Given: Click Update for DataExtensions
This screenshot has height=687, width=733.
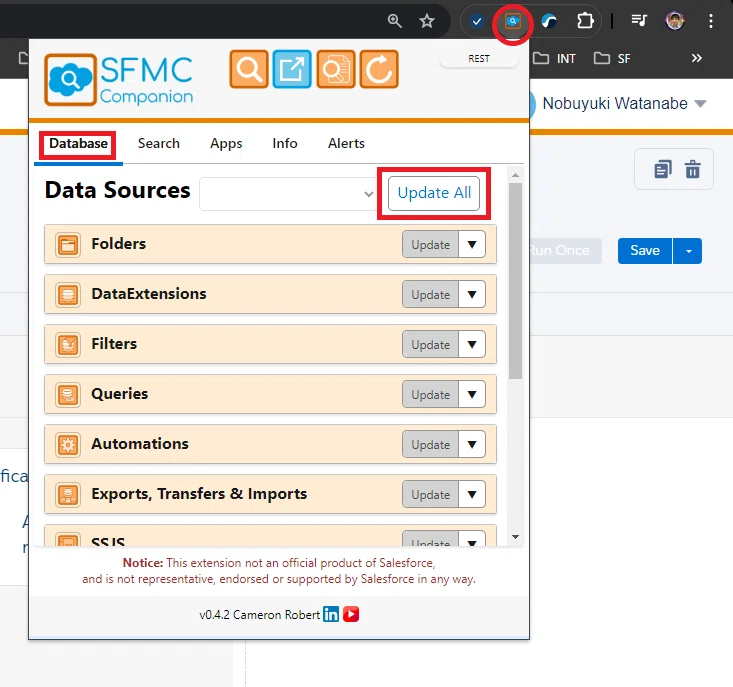Looking at the screenshot, I should [431, 294].
